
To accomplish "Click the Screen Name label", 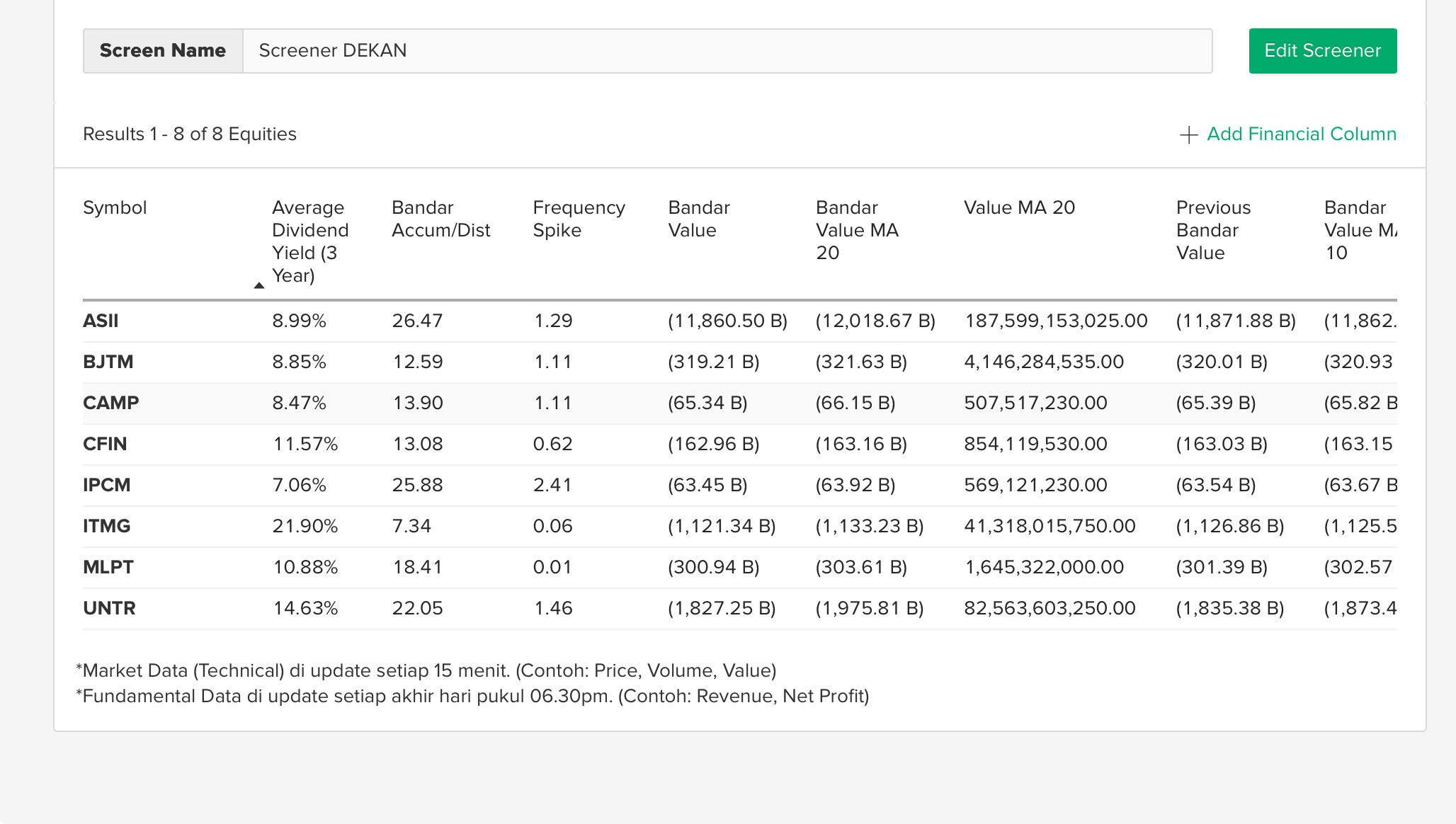I will pos(163,51).
